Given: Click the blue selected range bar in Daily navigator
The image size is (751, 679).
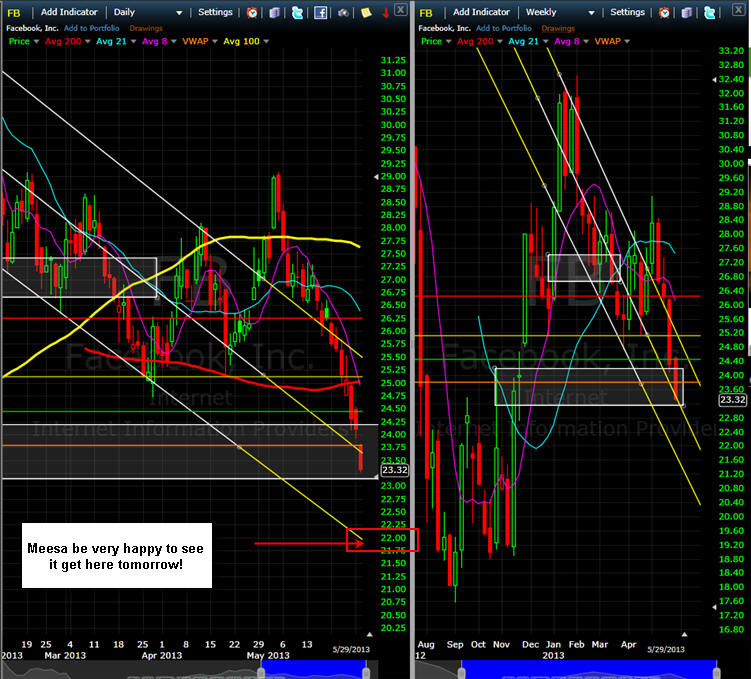Looking at the screenshot, I should tap(313, 669).
